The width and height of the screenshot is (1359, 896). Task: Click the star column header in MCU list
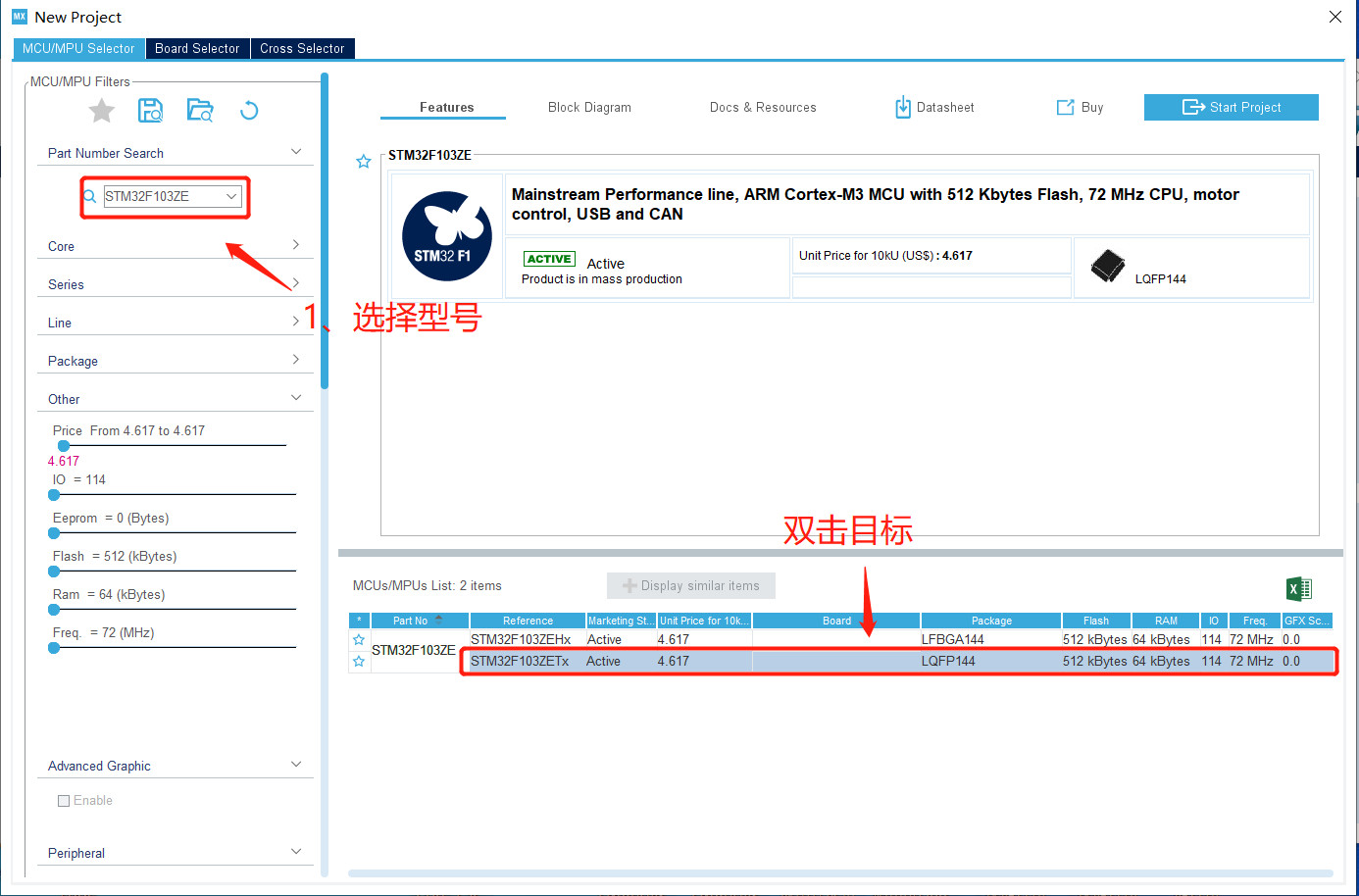point(359,621)
